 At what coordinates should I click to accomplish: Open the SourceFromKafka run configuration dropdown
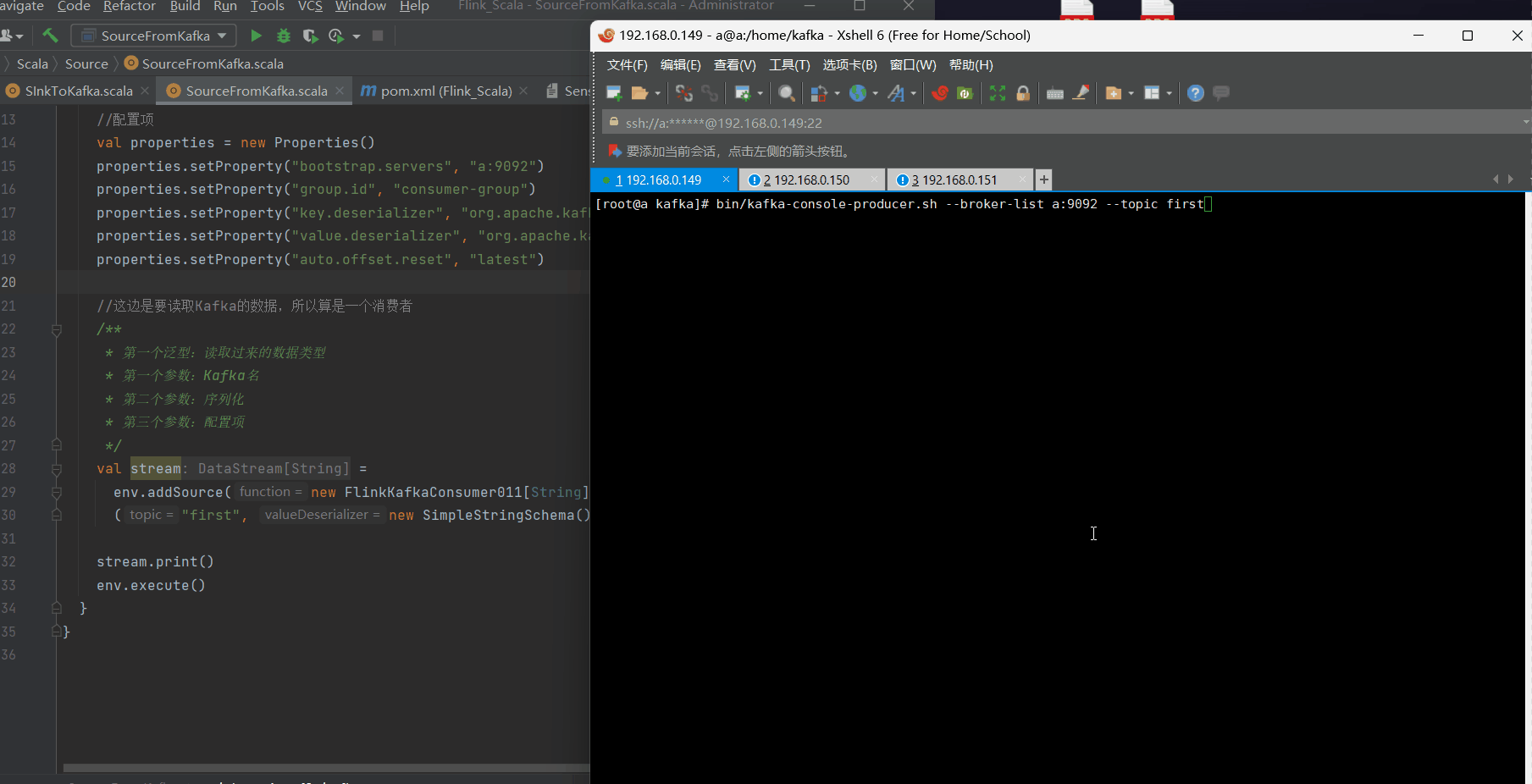pyautogui.click(x=222, y=36)
